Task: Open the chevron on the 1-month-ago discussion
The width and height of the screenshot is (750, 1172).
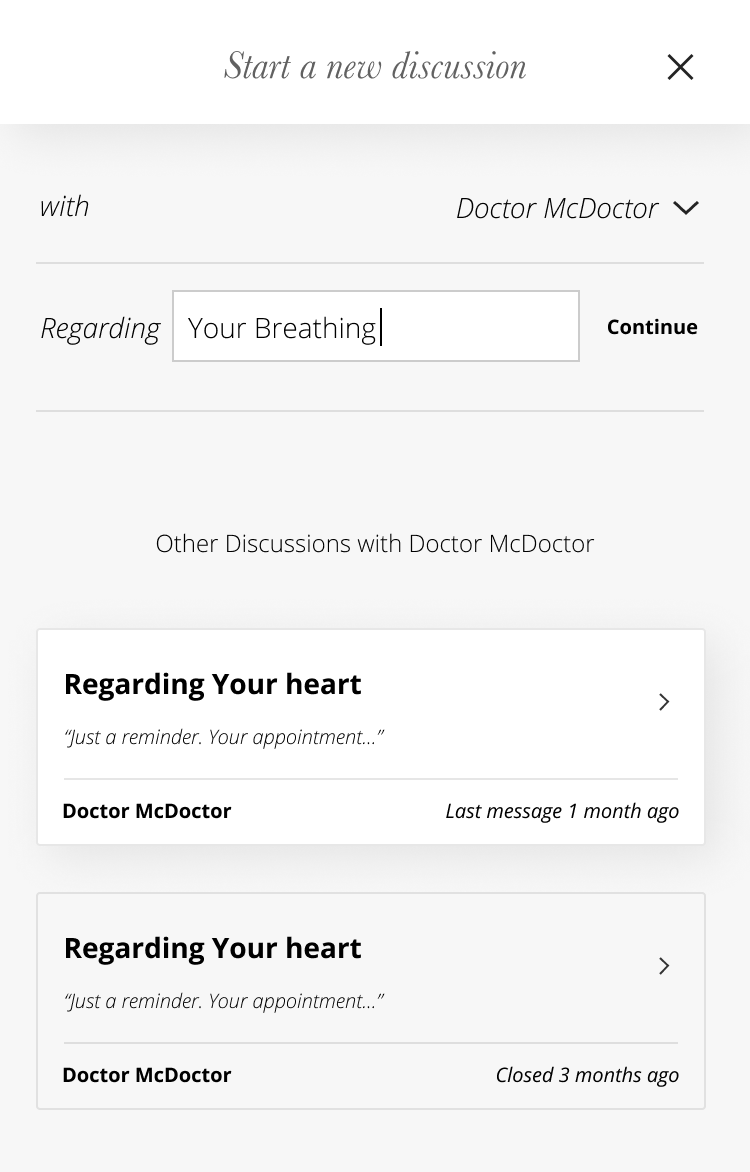Action: tap(664, 702)
